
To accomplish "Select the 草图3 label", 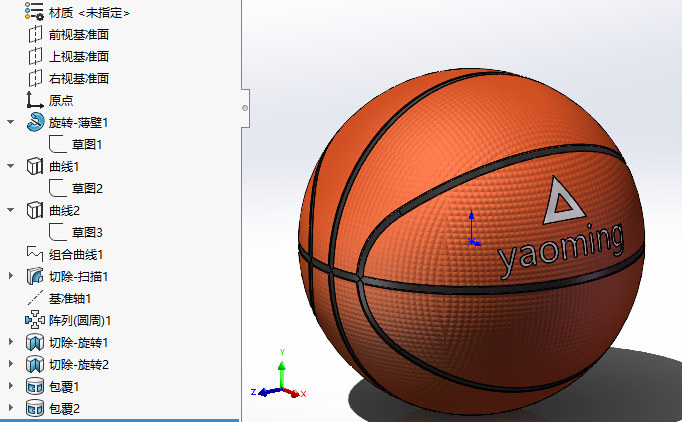I will pos(87,233).
